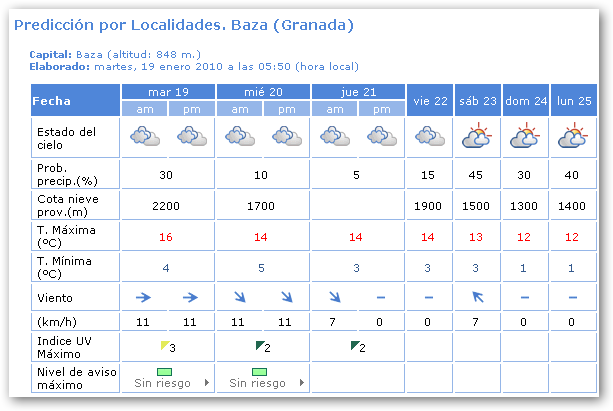This screenshot has height=411, width=613.
Task: Click the wind arrow for jue 21 am
Action: 335,298
